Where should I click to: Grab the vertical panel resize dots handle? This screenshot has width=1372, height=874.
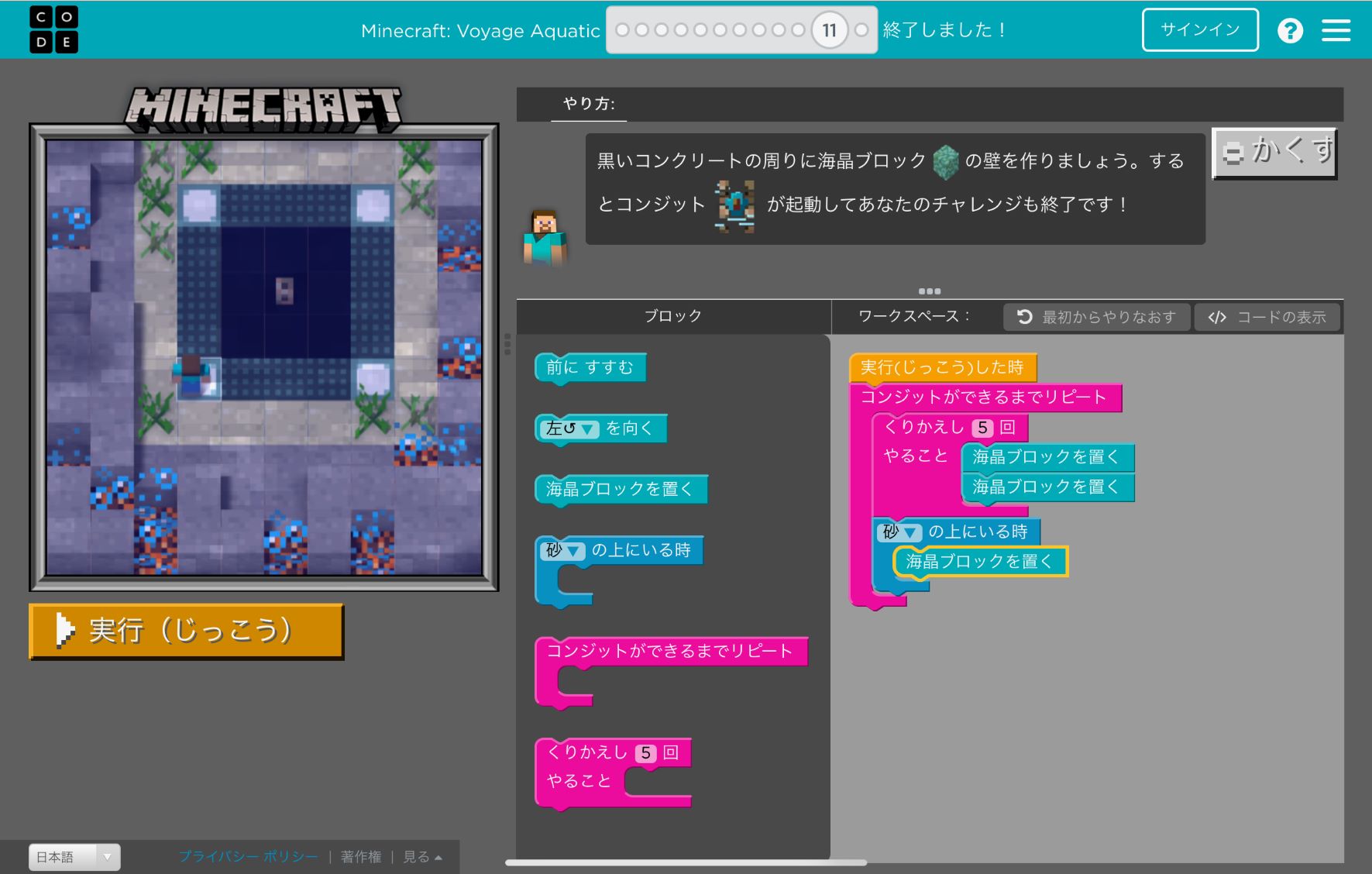507,344
